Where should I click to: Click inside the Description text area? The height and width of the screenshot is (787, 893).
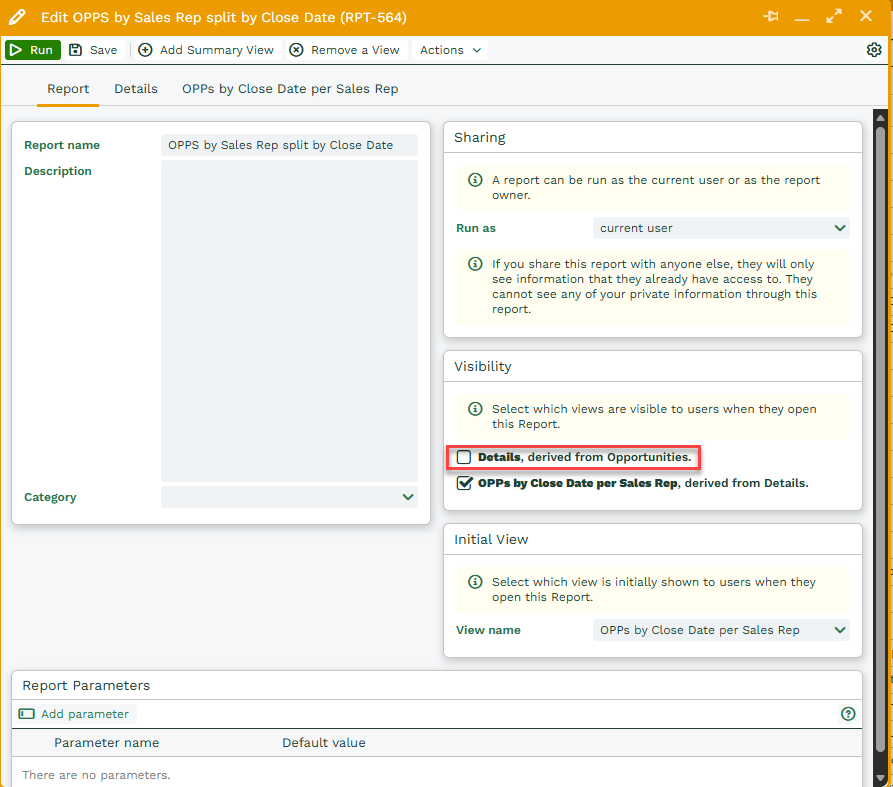[x=289, y=320]
